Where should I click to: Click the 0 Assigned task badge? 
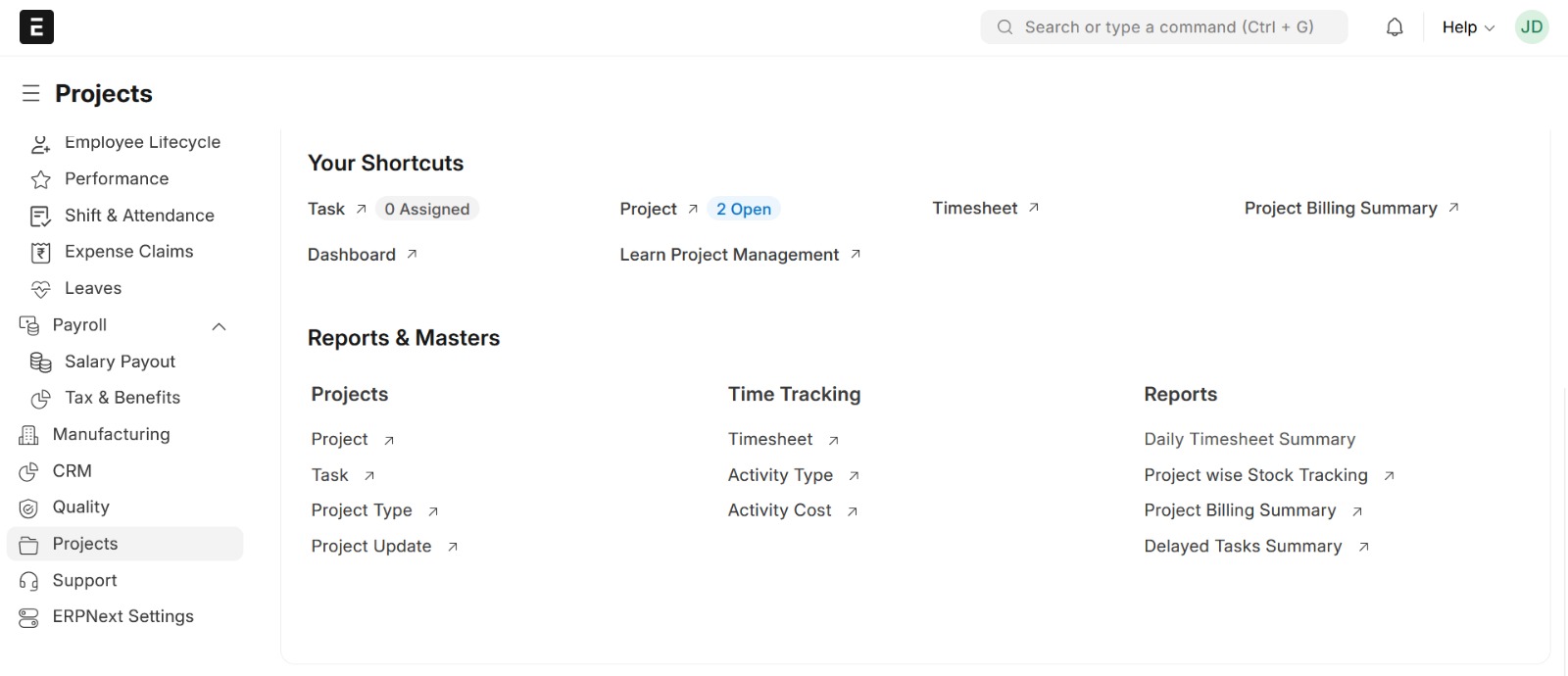(426, 209)
